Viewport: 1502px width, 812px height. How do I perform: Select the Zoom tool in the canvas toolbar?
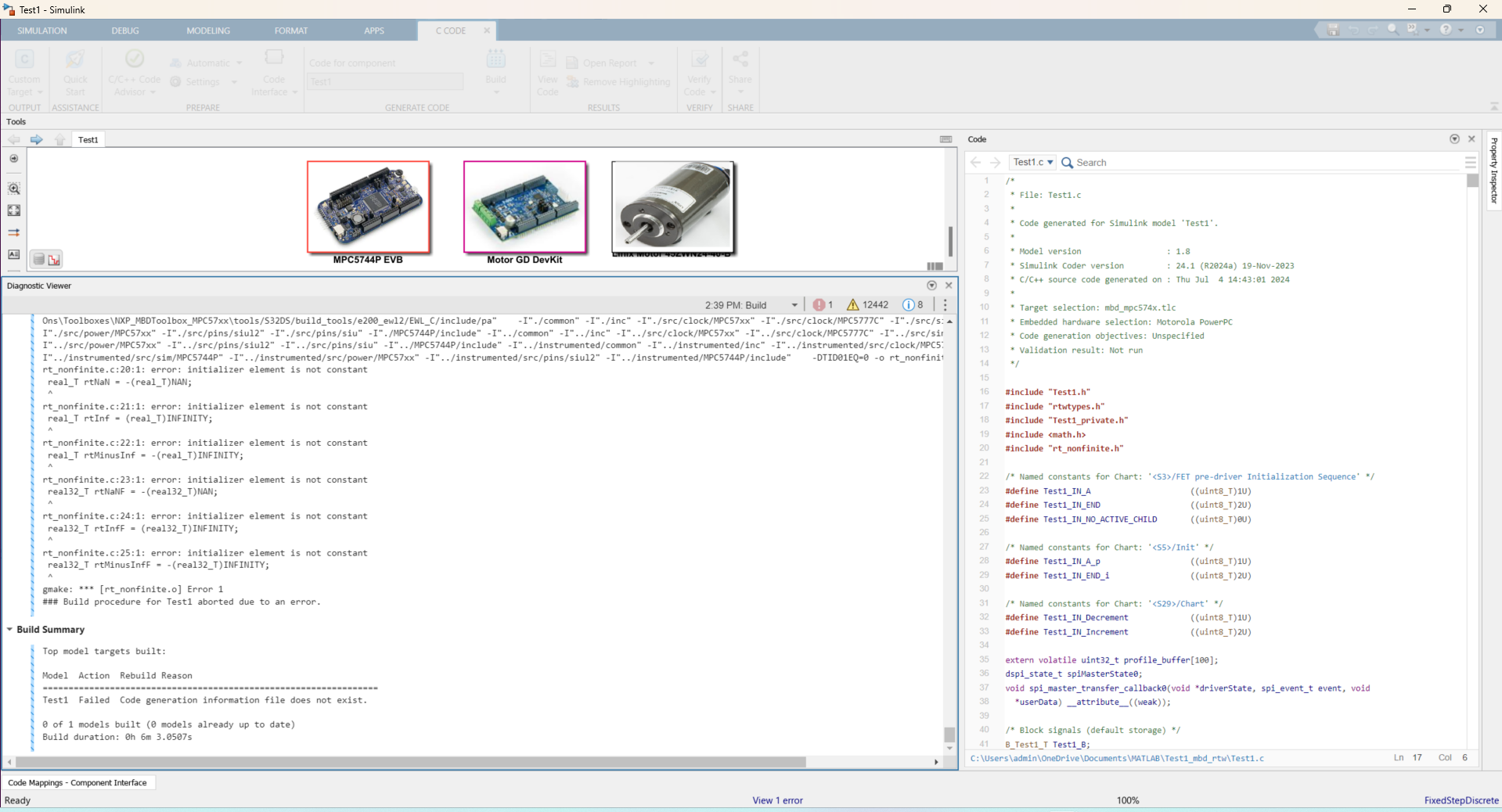pyautogui.click(x=13, y=189)
